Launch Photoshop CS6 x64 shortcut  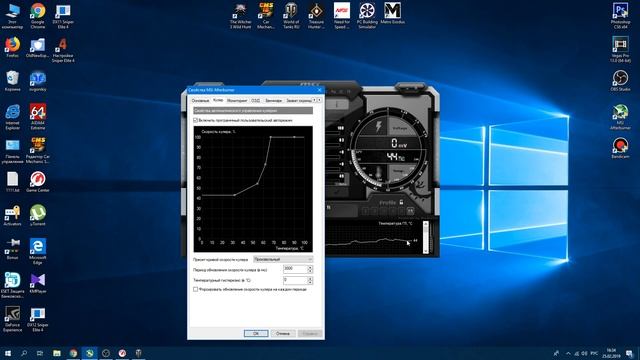620,16
